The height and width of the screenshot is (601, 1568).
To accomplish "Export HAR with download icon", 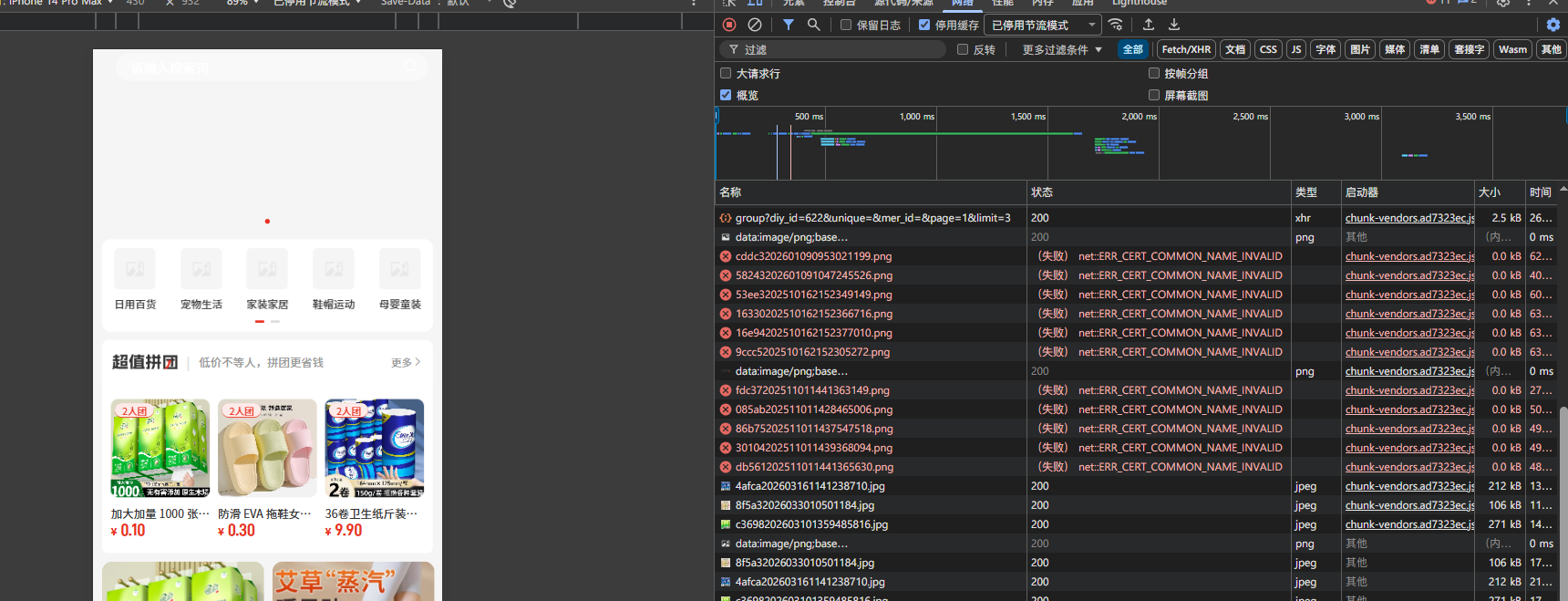I will pos(1174,25).
